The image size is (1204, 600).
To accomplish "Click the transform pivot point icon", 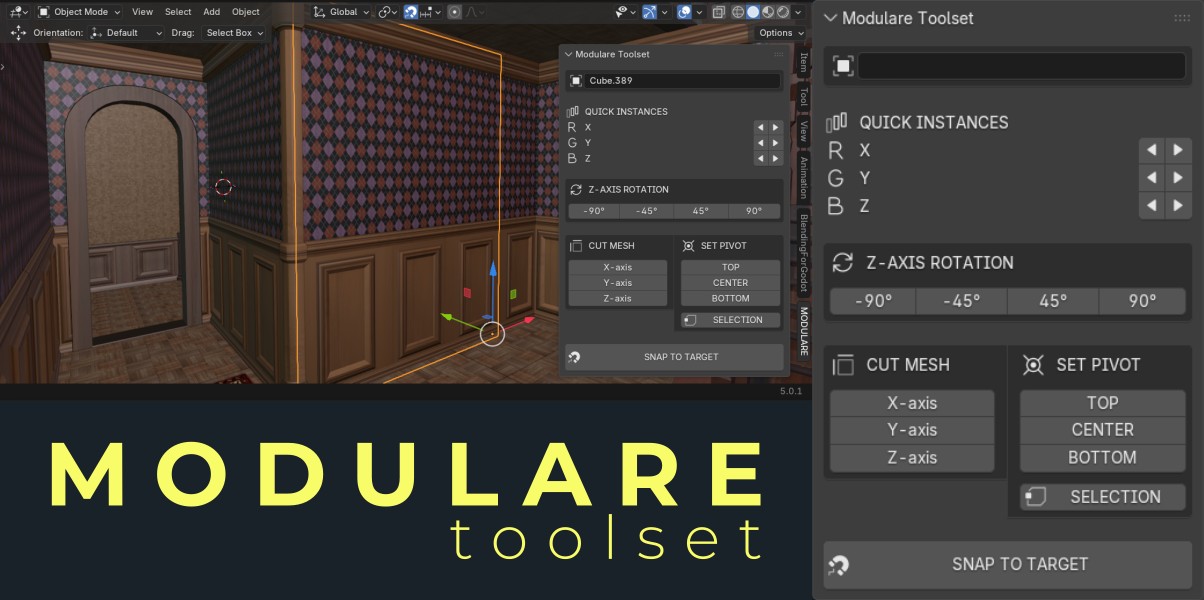I will (x=387, y=12).
